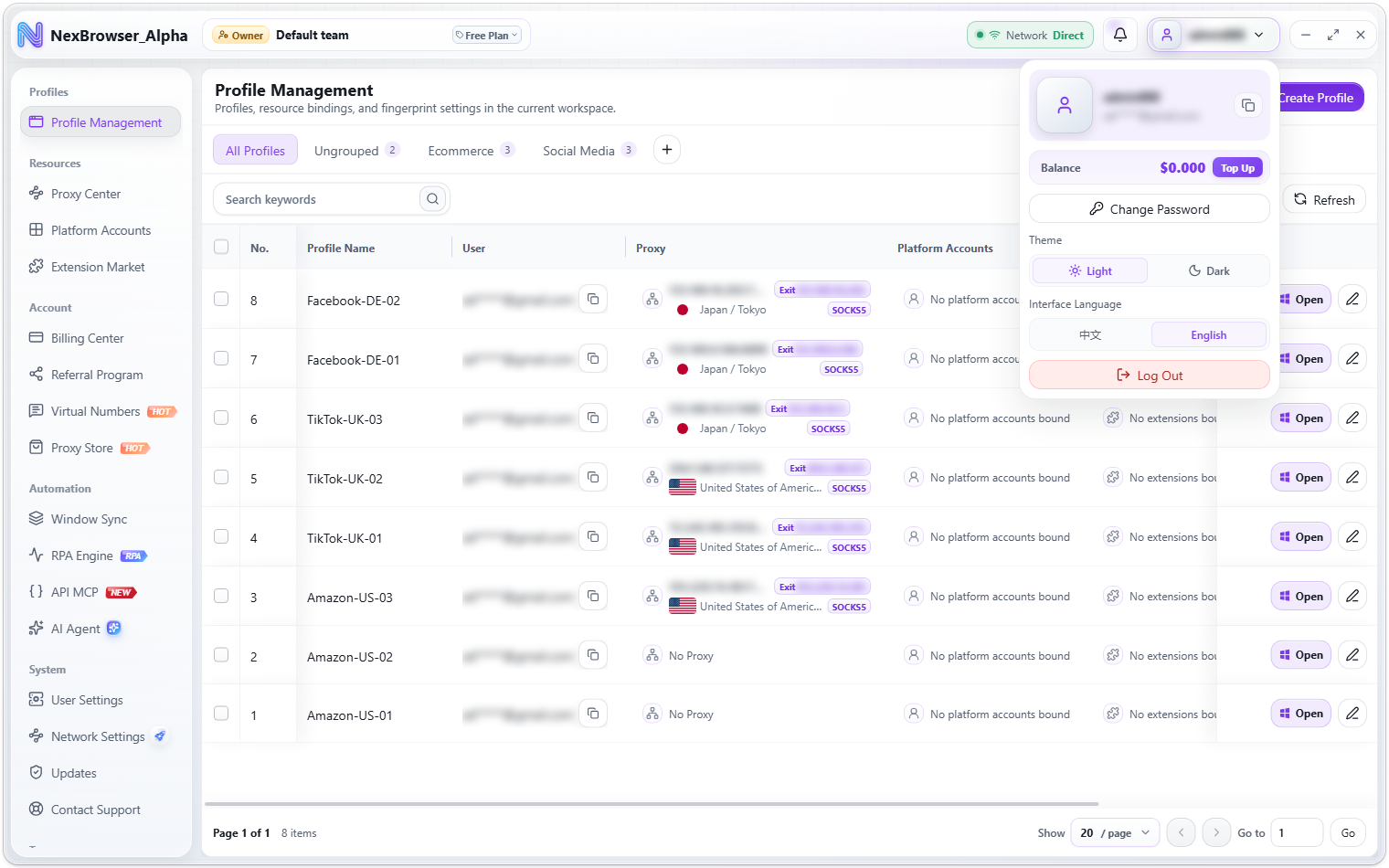Refresh the profile list
1389x868 pixels.
[x=1324, y=200]
